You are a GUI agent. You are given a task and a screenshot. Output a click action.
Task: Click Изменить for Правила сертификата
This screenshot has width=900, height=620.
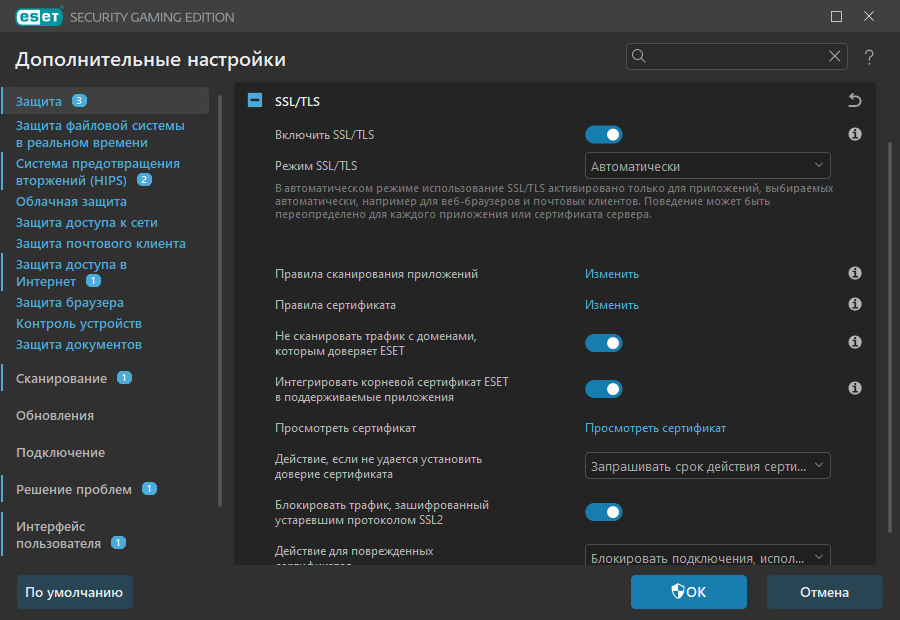point(611,305)
